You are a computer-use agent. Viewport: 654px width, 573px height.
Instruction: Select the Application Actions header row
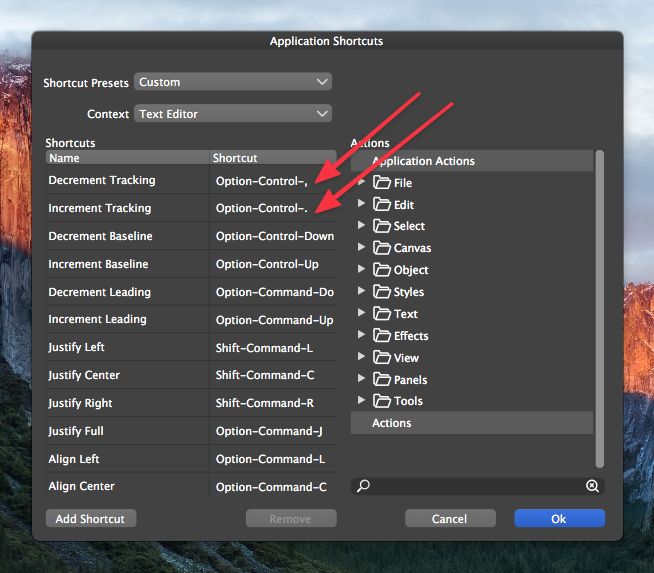pos(472,161)
